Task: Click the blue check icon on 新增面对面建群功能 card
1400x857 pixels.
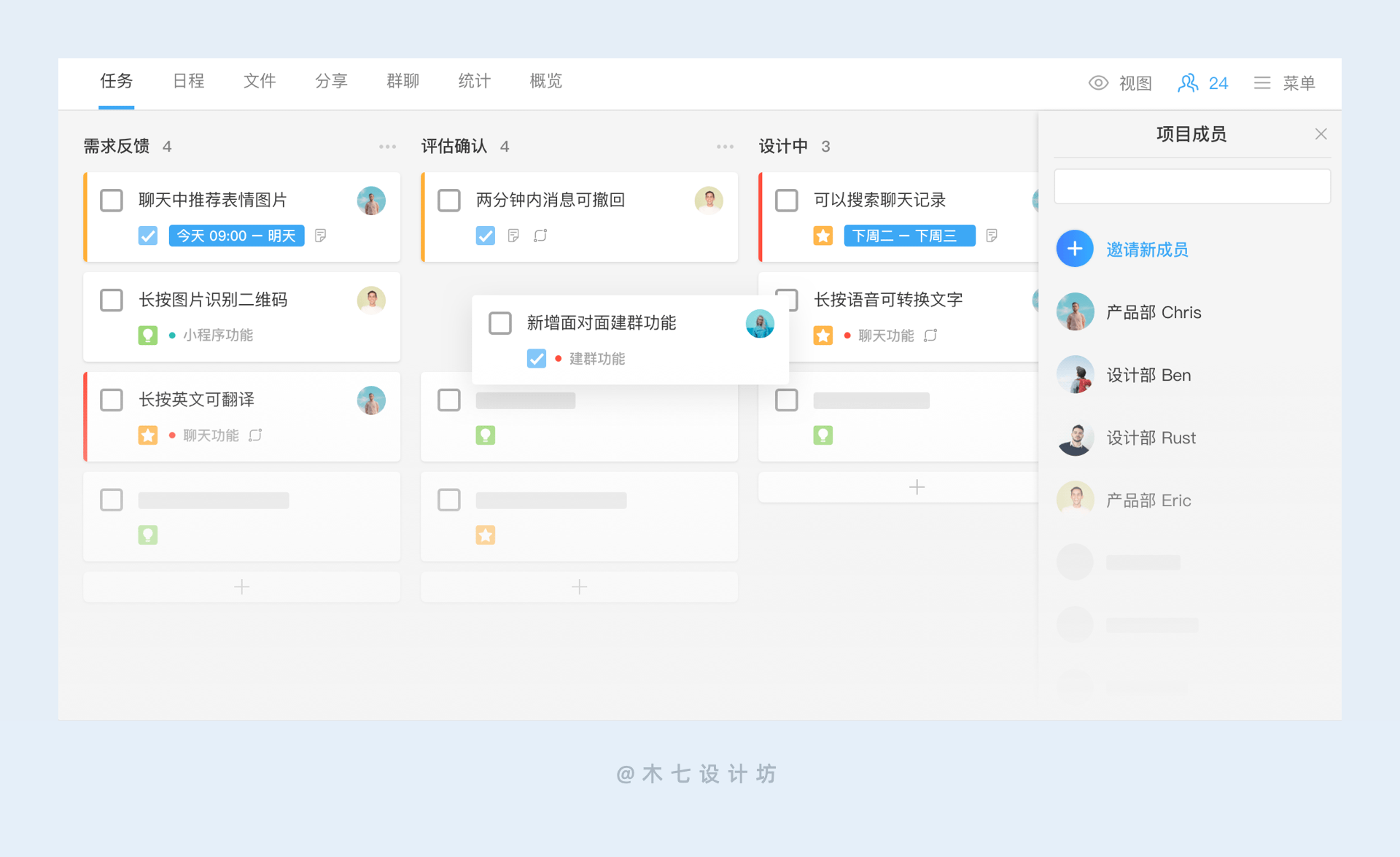Action: 537,358
